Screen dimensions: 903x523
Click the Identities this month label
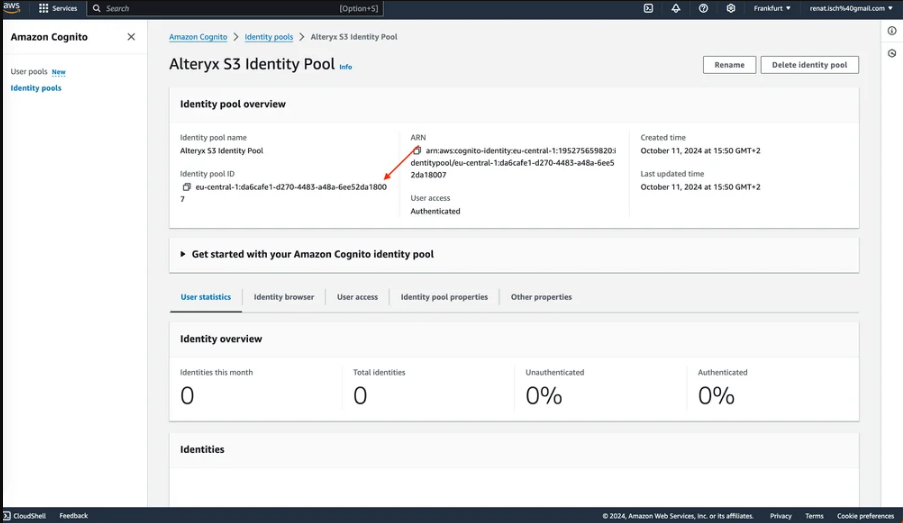[x=217, y=372]
